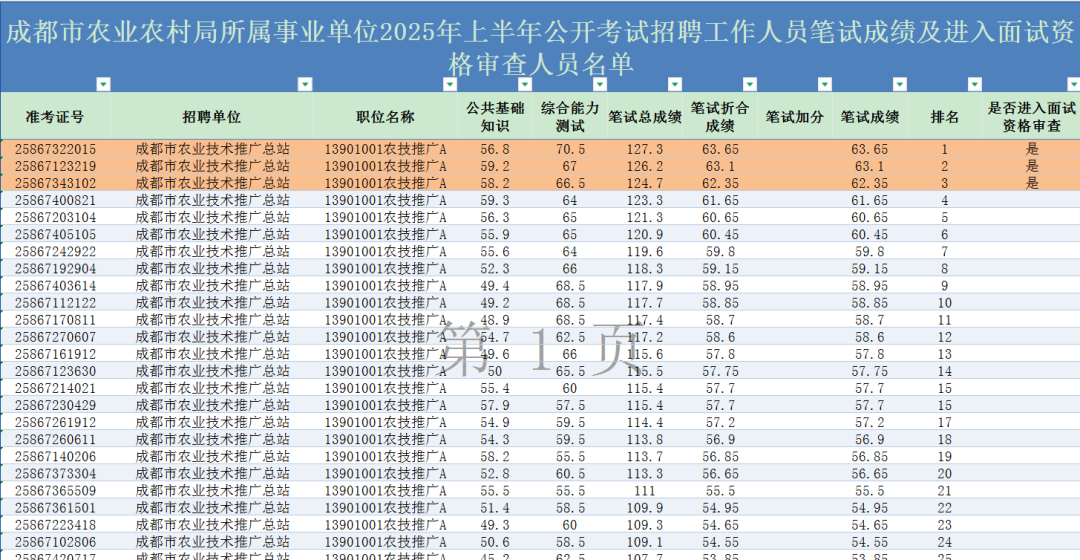This screenshot has width=1080, height=560.
Task: Open the 笔试折合成绩 column filter arrow
Action: pyautogui.click(x=748, y=84)
